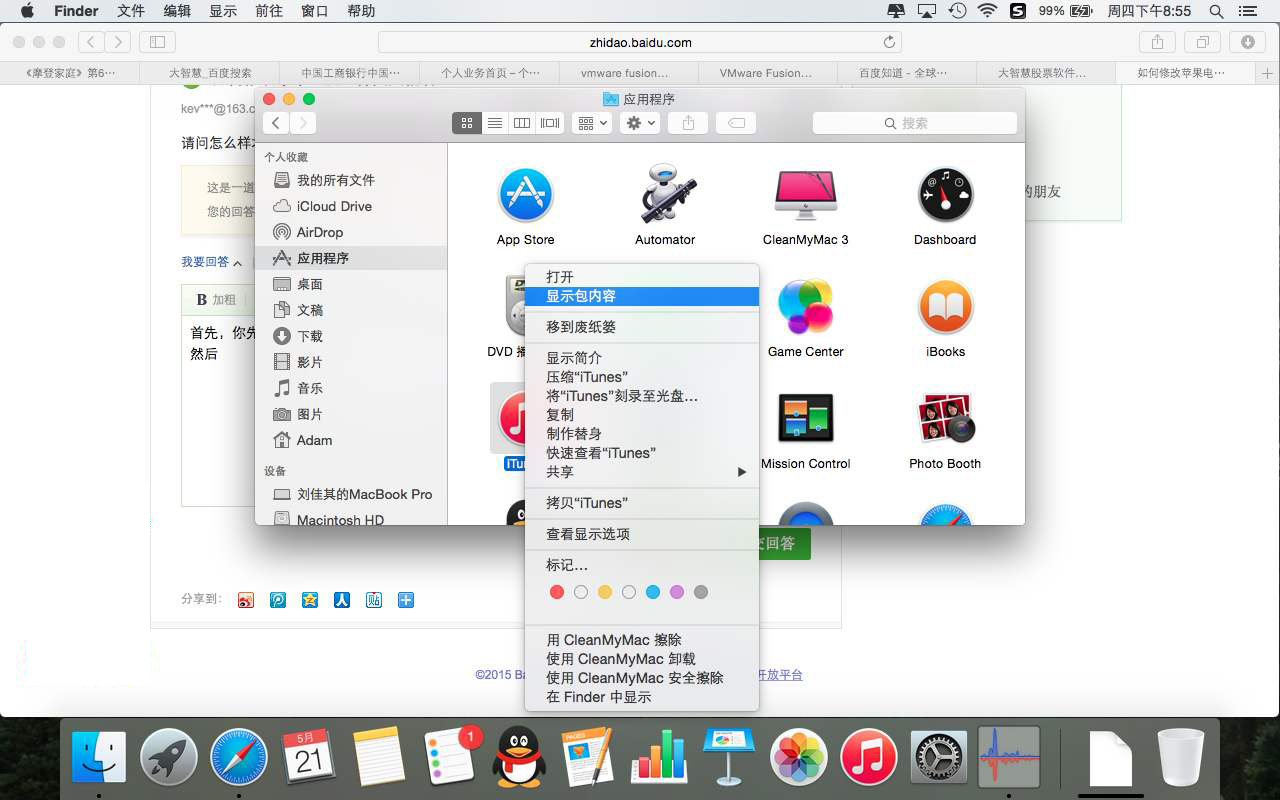This screenshot has height=800, width=1280.
Task: Switch Finder to Cover Flow view
Action: click(550, 123)
